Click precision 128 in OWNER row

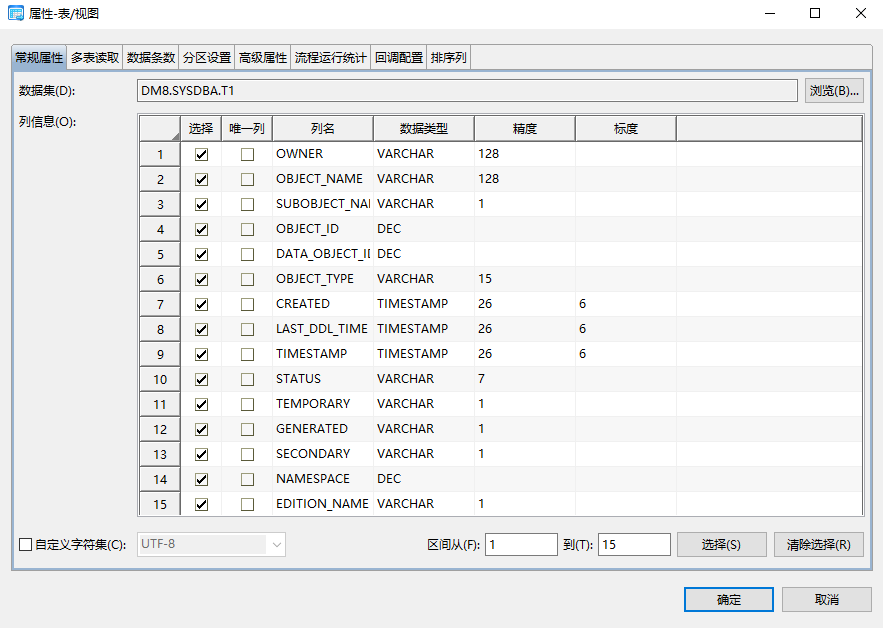click(x=525, y=154)
